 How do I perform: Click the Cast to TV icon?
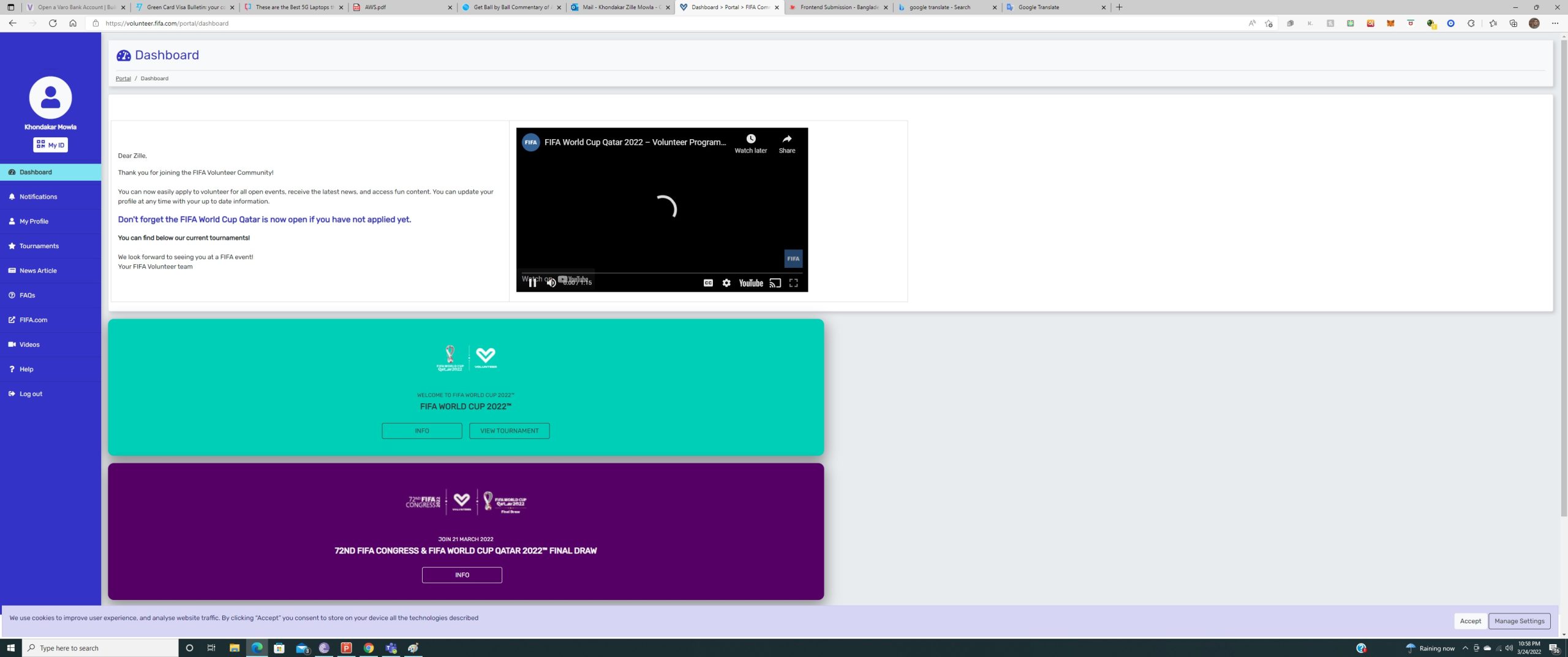775,283
